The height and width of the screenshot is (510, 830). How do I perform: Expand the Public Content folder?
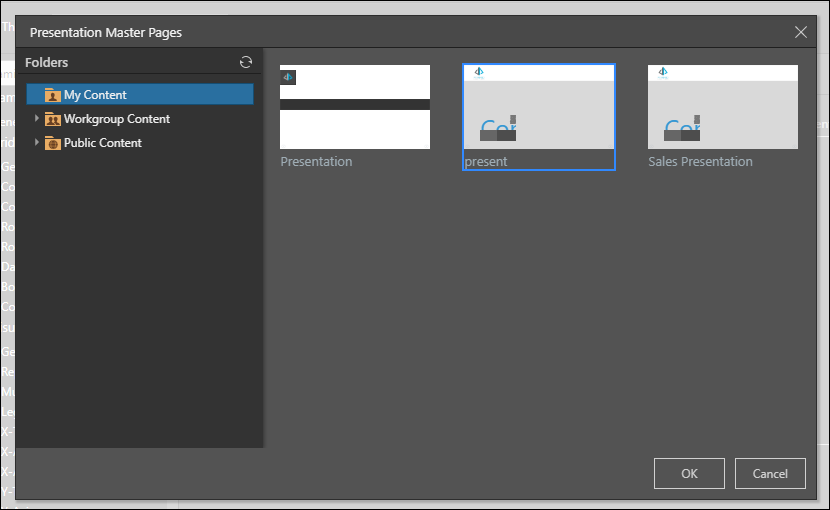pos(37,143)
